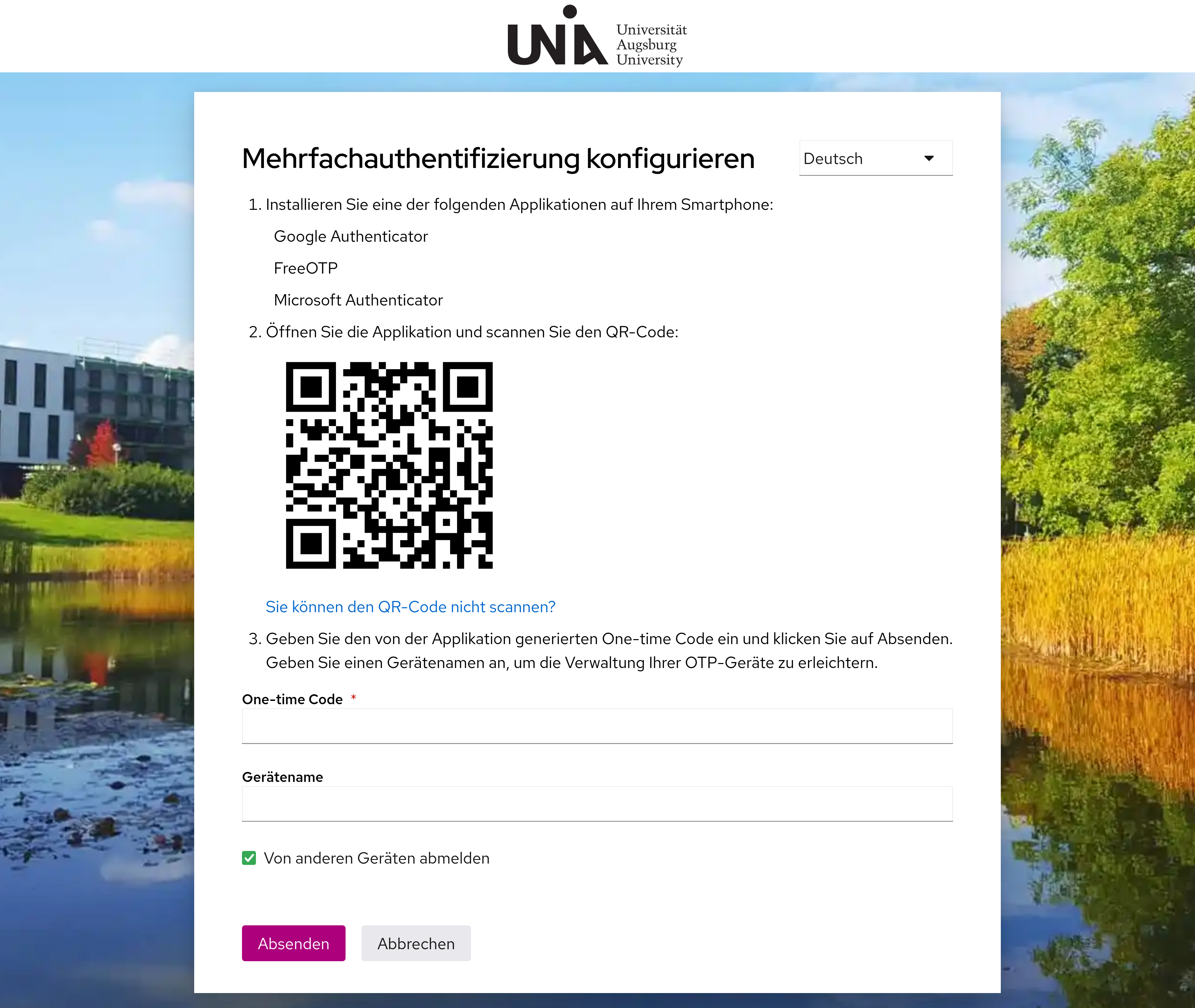
Task: Click the top-left QR finder square
Action: click(x=311, y=387)
